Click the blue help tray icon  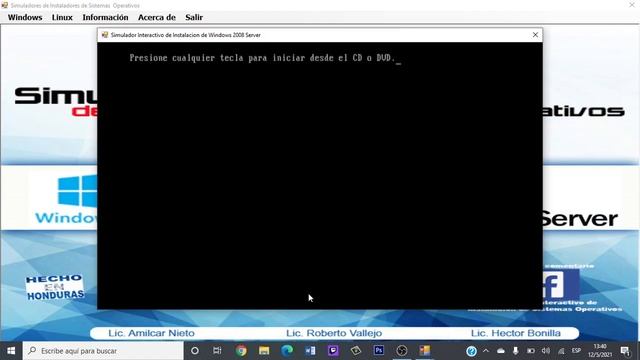471,351
